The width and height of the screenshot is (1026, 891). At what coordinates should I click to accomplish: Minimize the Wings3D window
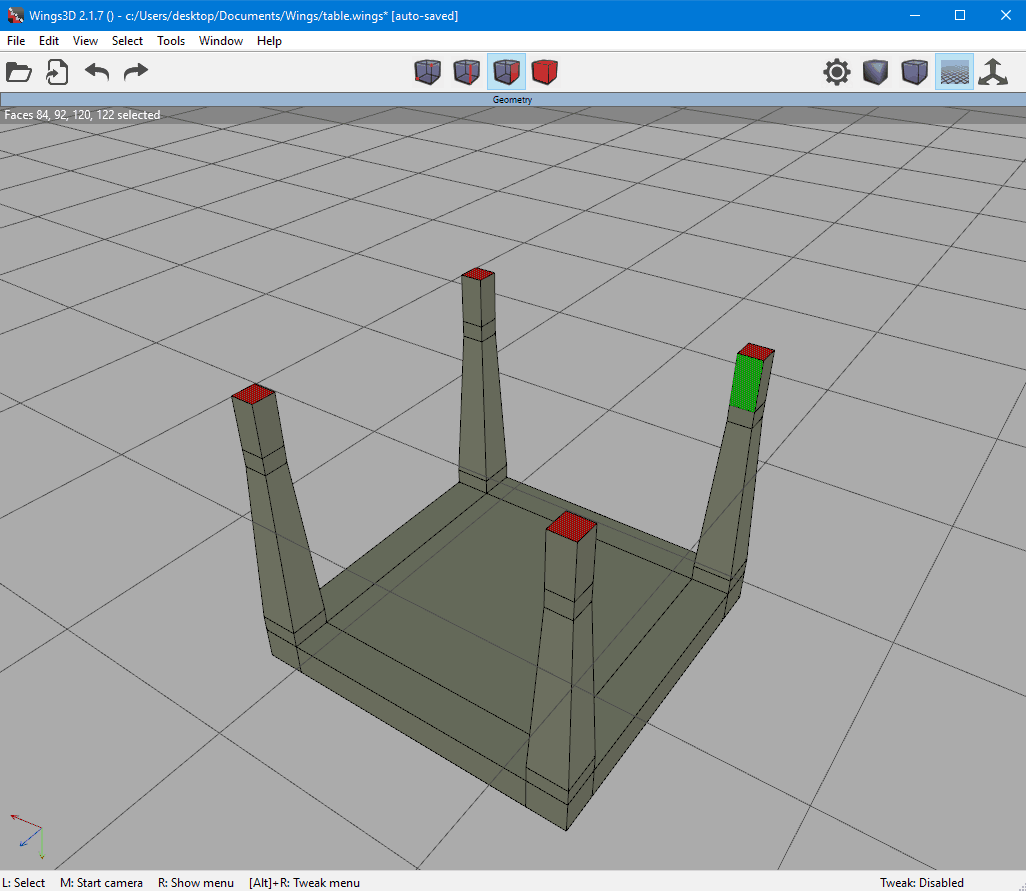(915, 15)
